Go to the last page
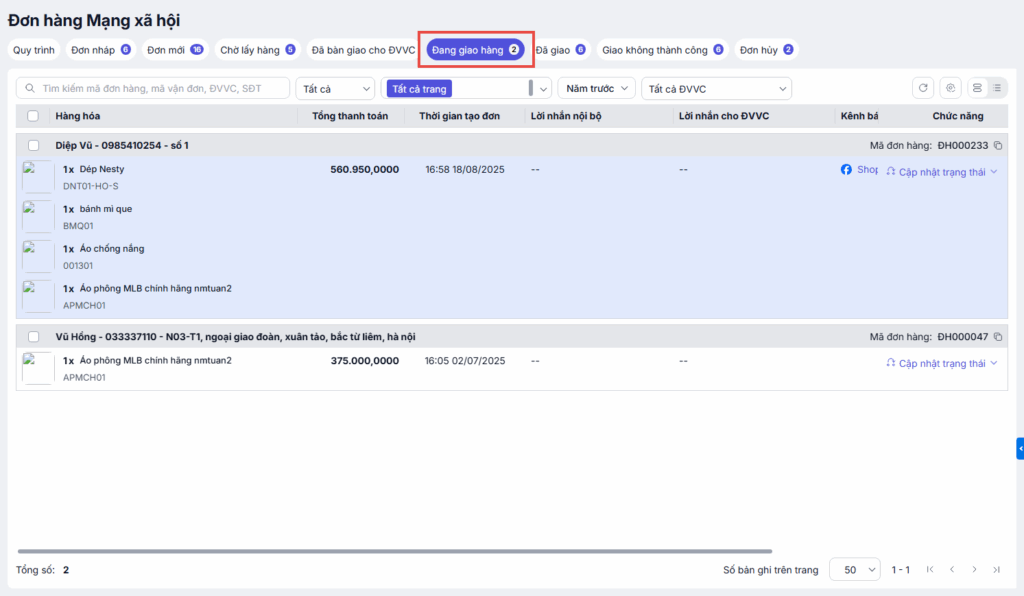Image resolution: width=1024 pixels, height=596 pixels. click(x=997, y=569)
